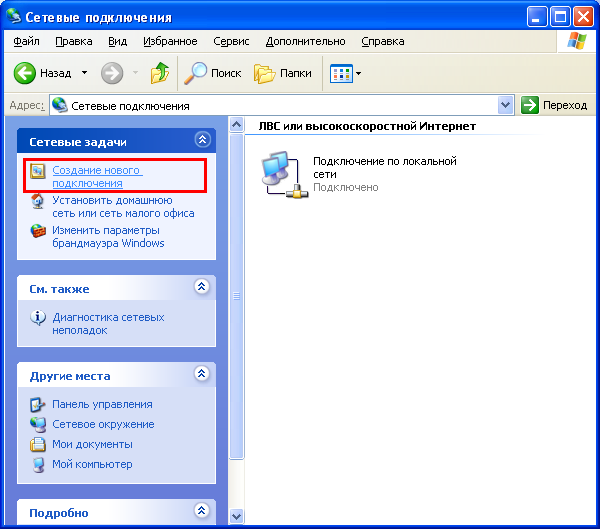This screenshot has width=600, height=529.
Task: Select the local area connection icon
Action: pos(284,175)
